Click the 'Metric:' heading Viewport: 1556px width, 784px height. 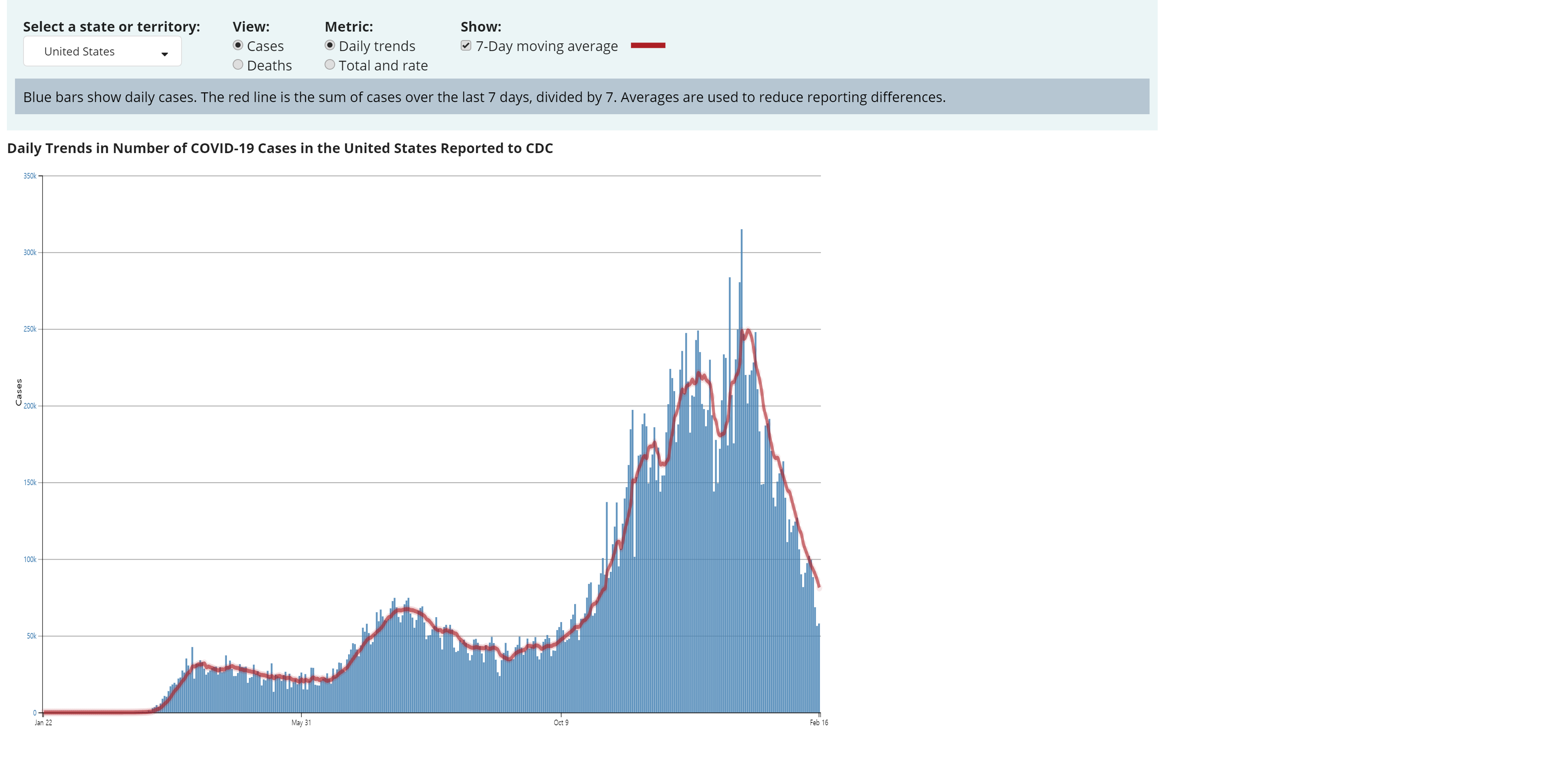pos(348,27)
